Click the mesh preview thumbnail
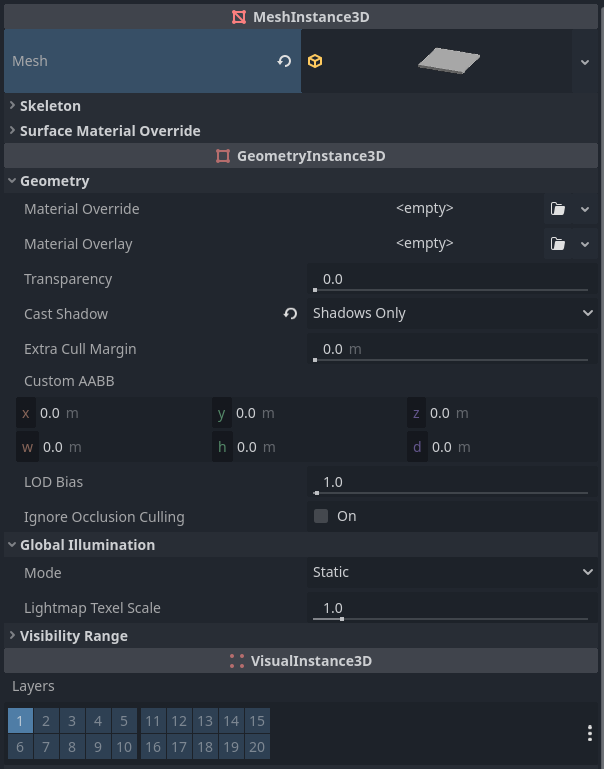Image resolution: width=604 pixels, height=769 pixels. pos(448,61)
